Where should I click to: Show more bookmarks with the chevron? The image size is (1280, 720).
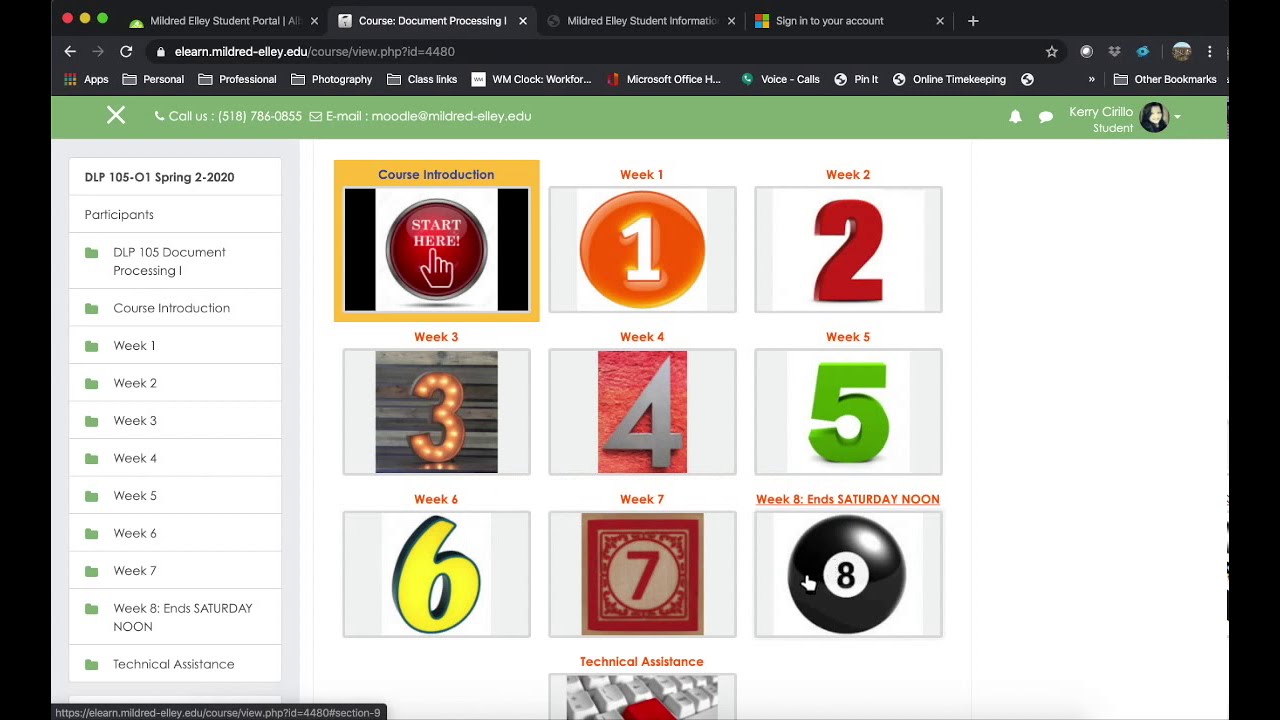tap(1091, 79)
